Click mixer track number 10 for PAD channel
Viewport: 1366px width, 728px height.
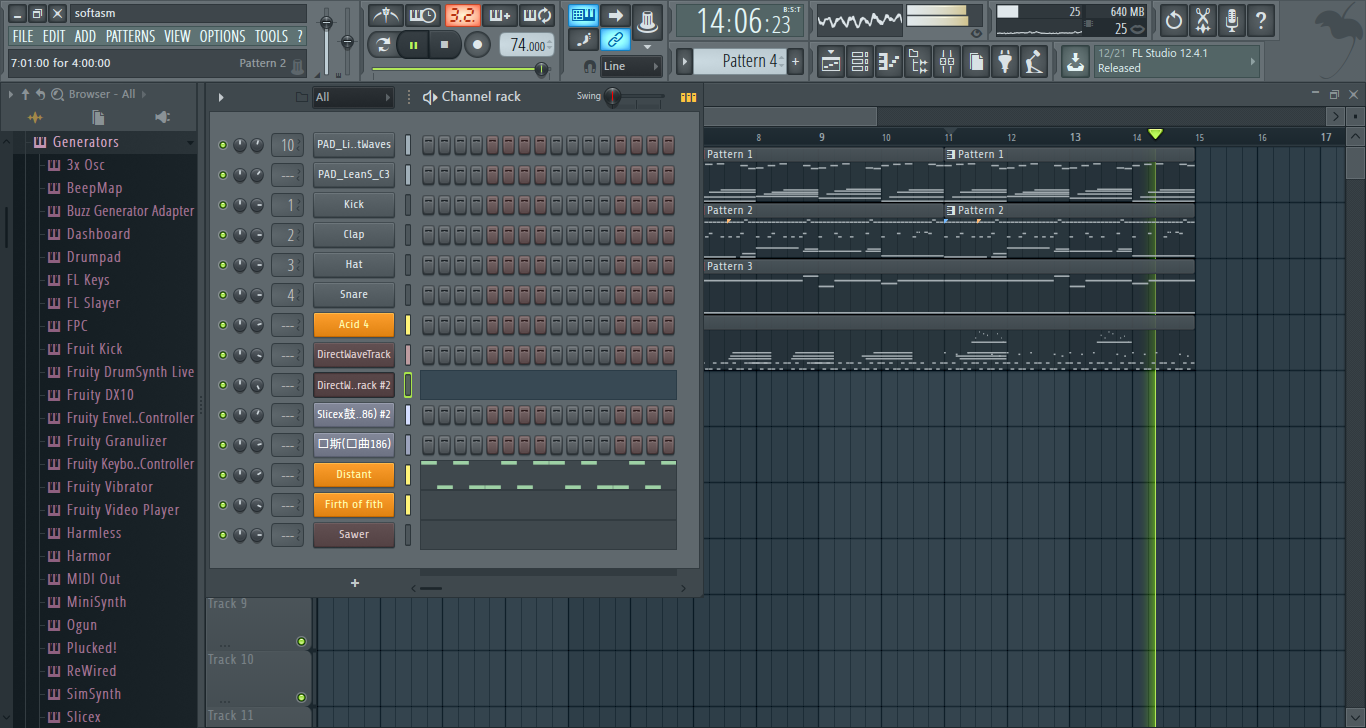287,145
